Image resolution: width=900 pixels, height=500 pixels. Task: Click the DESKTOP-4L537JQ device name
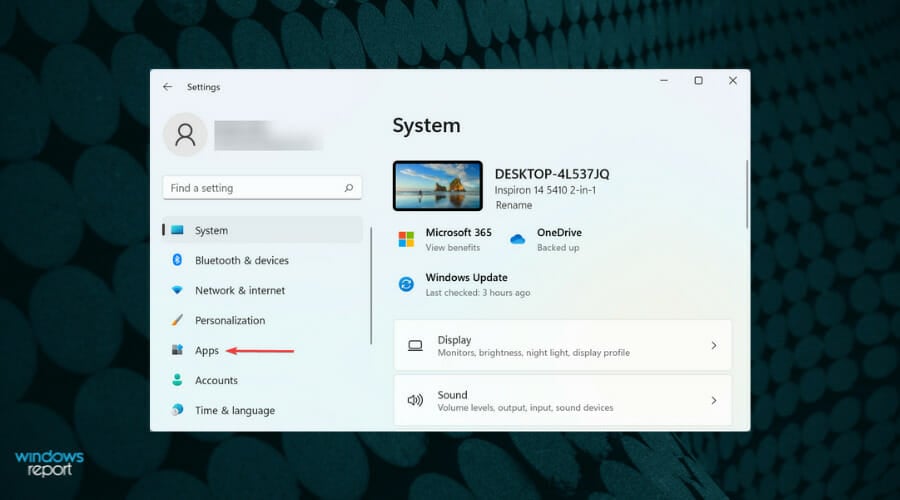[x=552, y=173]
